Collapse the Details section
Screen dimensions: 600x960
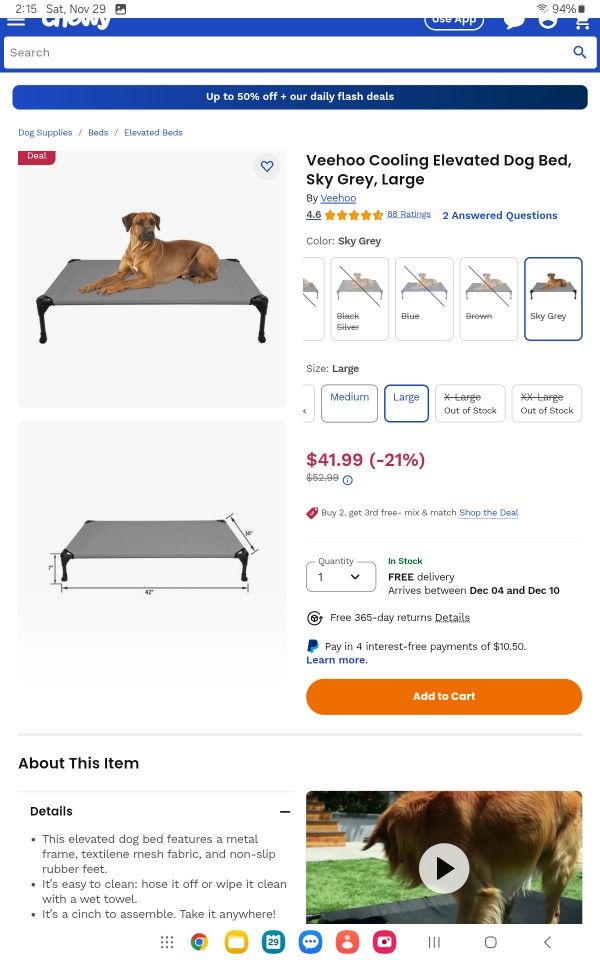[283, 811]
